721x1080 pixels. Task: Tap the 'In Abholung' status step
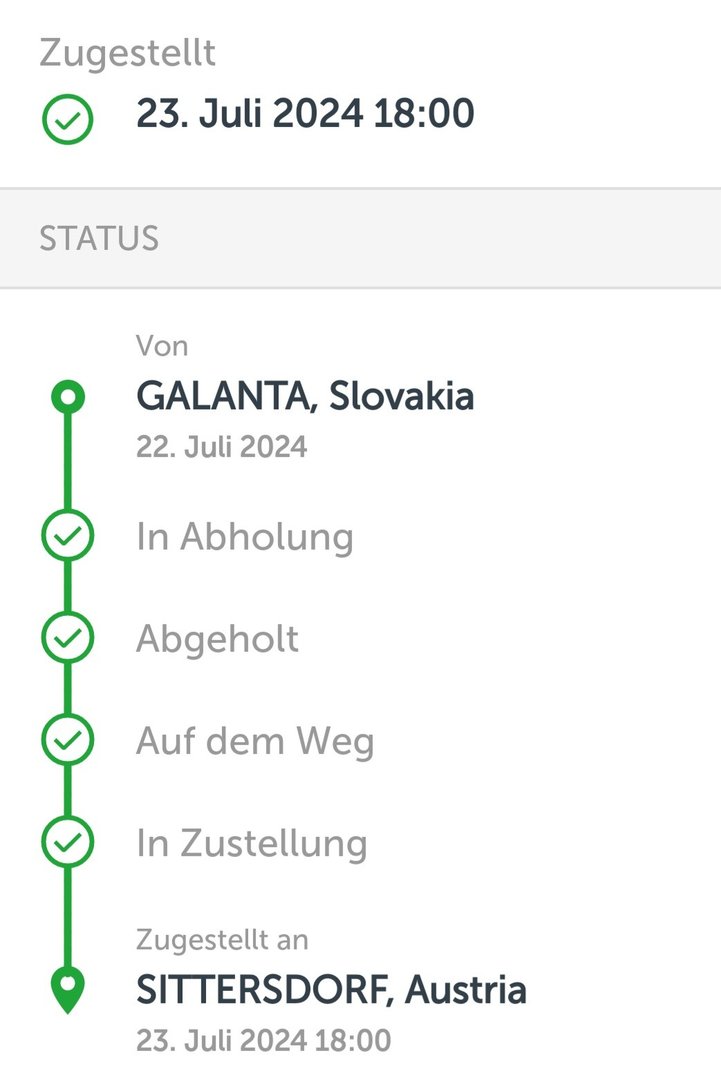coord(244,537)
